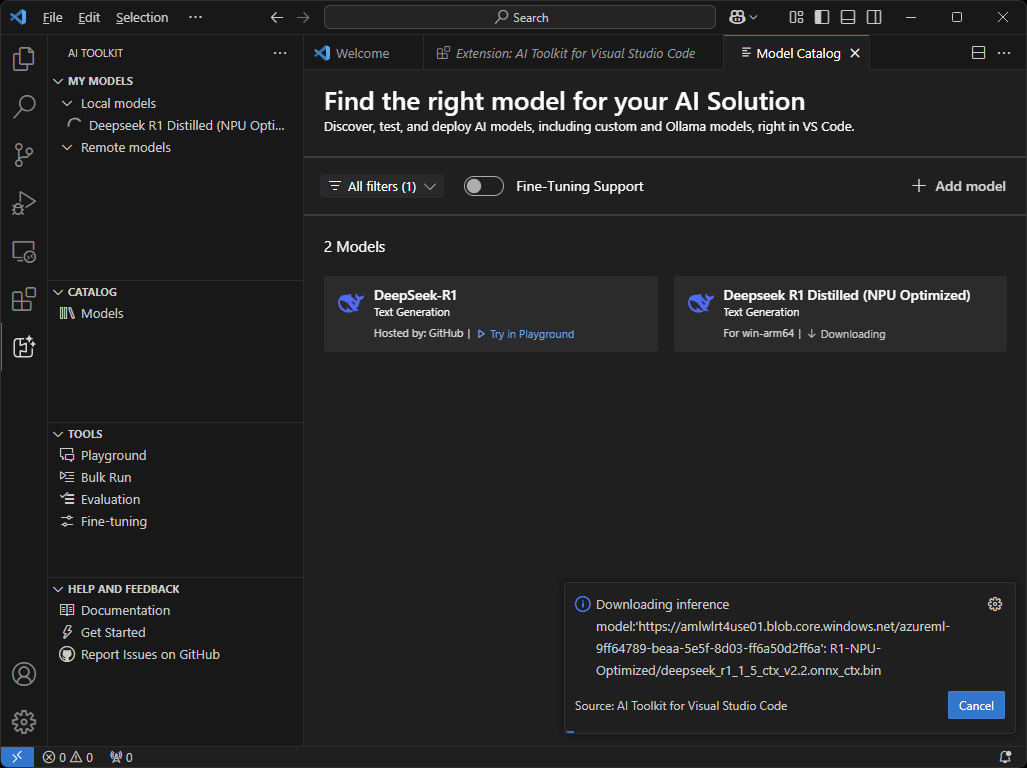Select Playground under Tools
Image resolution: width=1027 pixels, height=768 pixels.
coord(113,455)
